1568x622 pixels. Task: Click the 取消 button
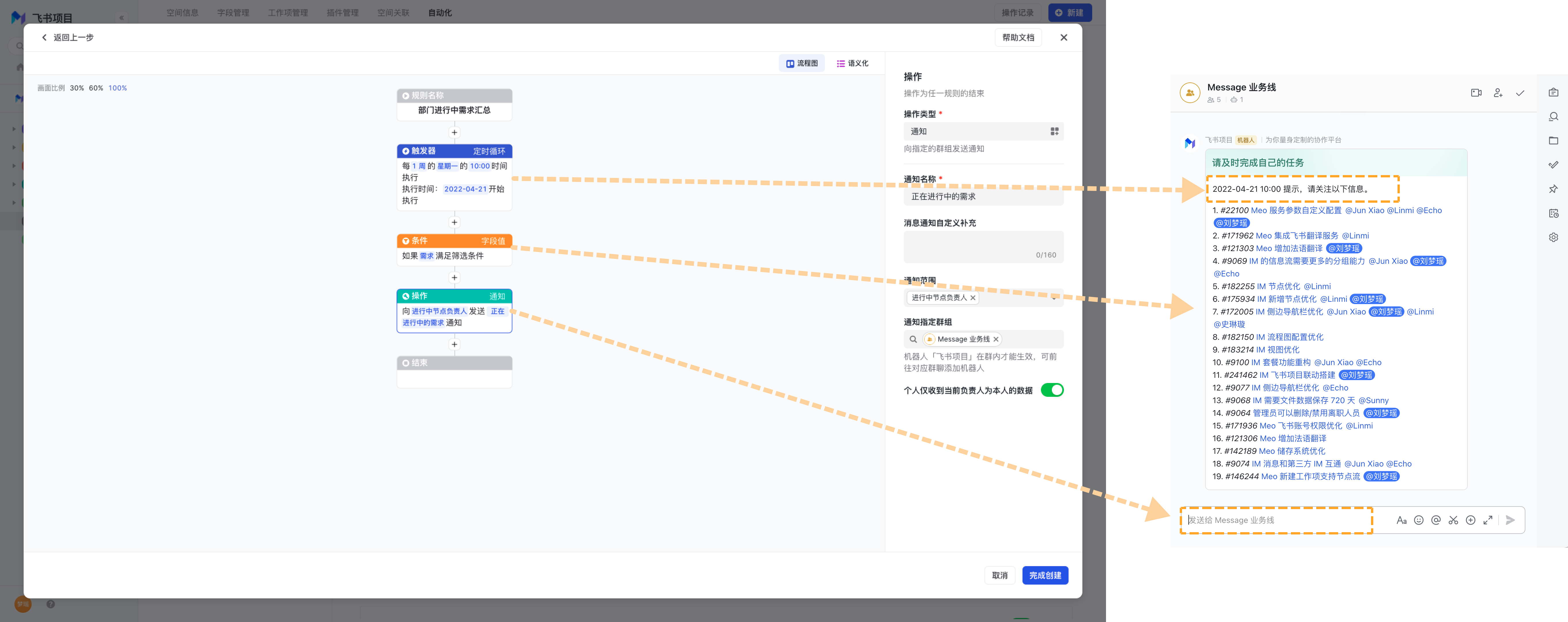pyautogui.click(x=999, y=576)
